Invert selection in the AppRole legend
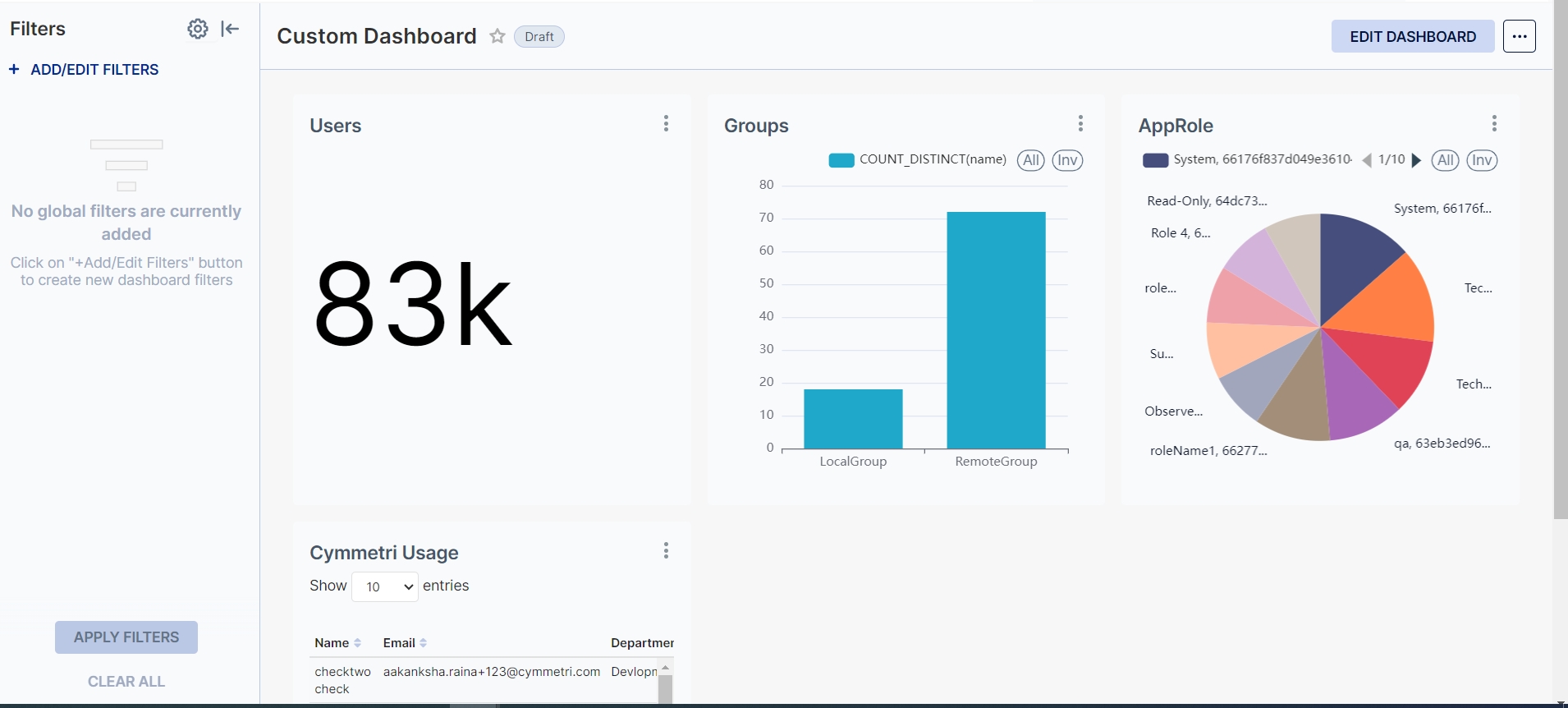 (1482, 160)
